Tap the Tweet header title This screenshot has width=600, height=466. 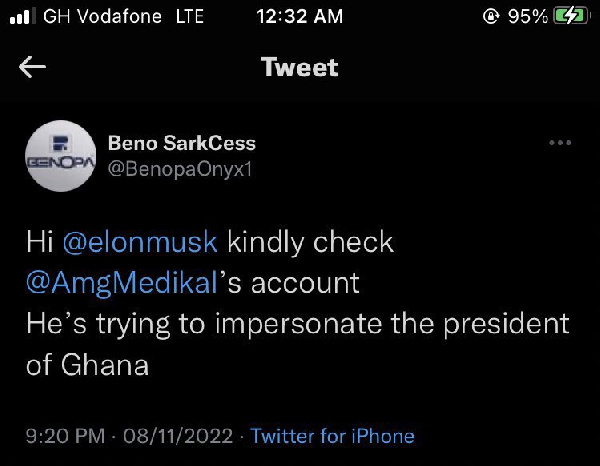coord(300,67)
